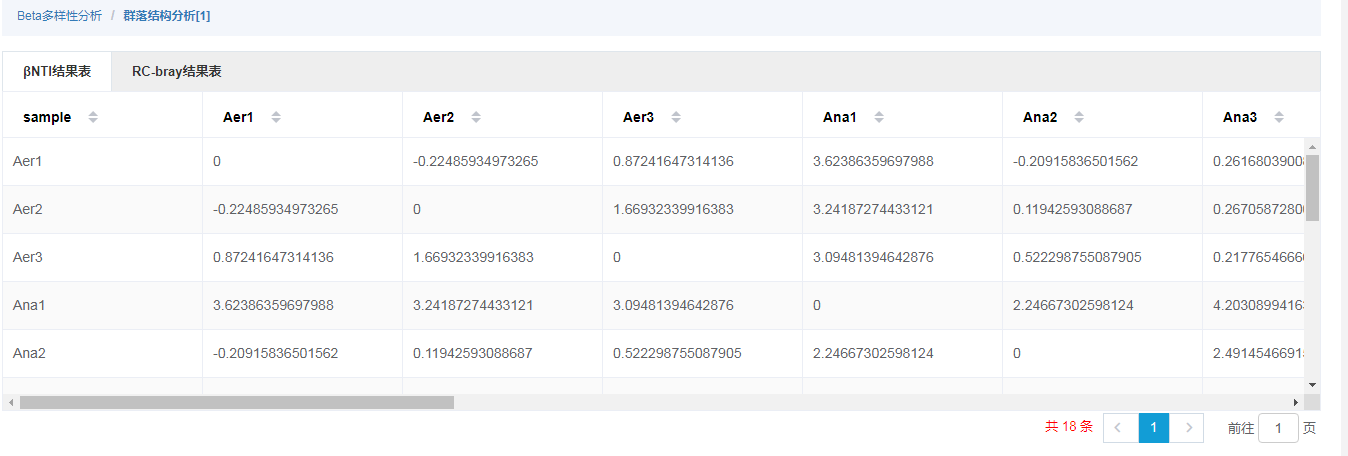Focus the page jump input field
Viewport: 1348px width, 456px height.
[x=1278, y=428]
